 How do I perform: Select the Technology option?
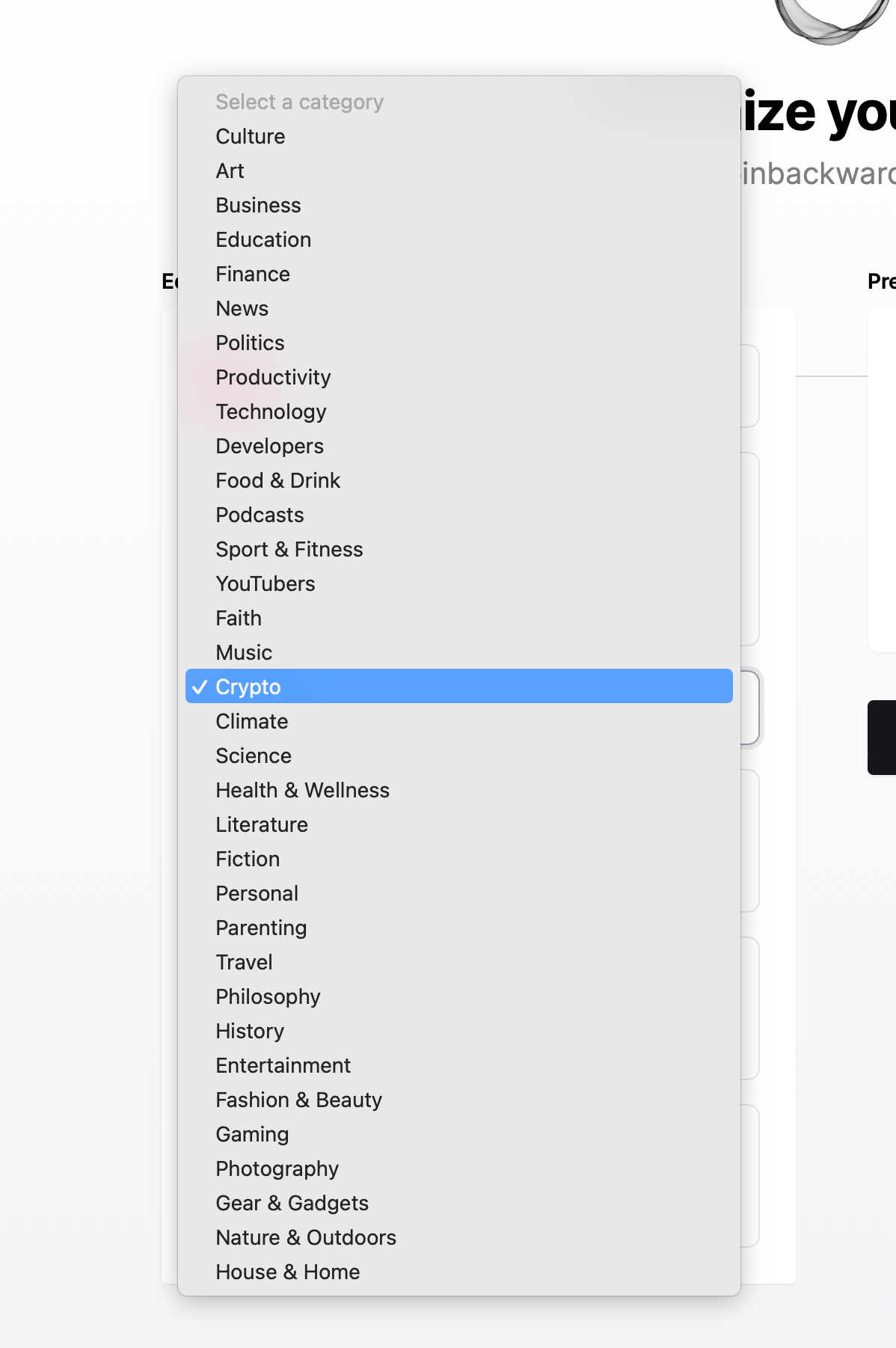458,411
